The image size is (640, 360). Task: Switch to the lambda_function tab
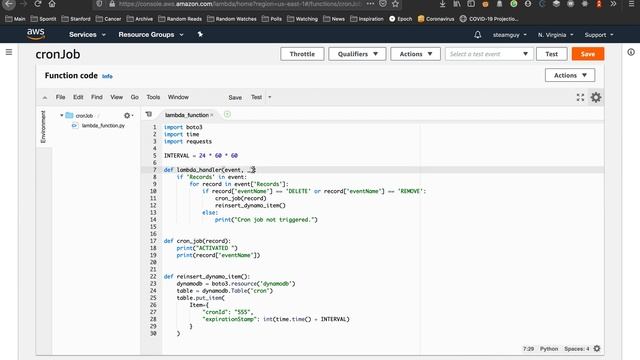click(187, 115)
